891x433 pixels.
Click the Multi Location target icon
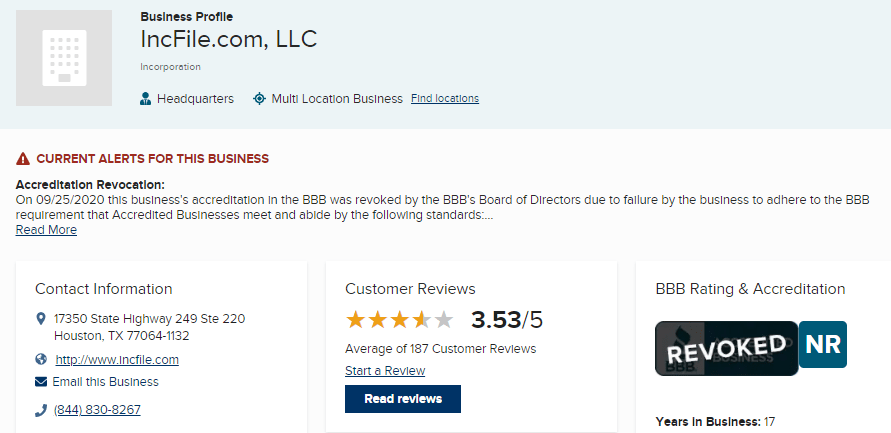(259, 98)
